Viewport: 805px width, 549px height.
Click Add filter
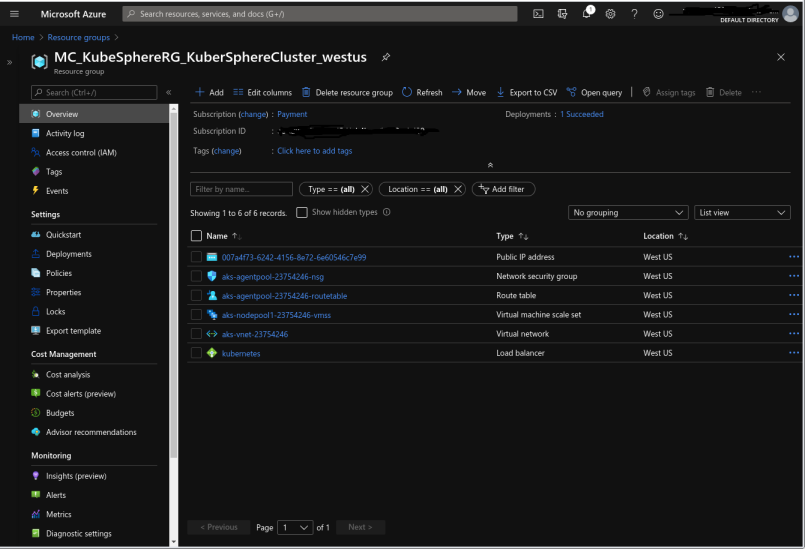tap(503, 189)
